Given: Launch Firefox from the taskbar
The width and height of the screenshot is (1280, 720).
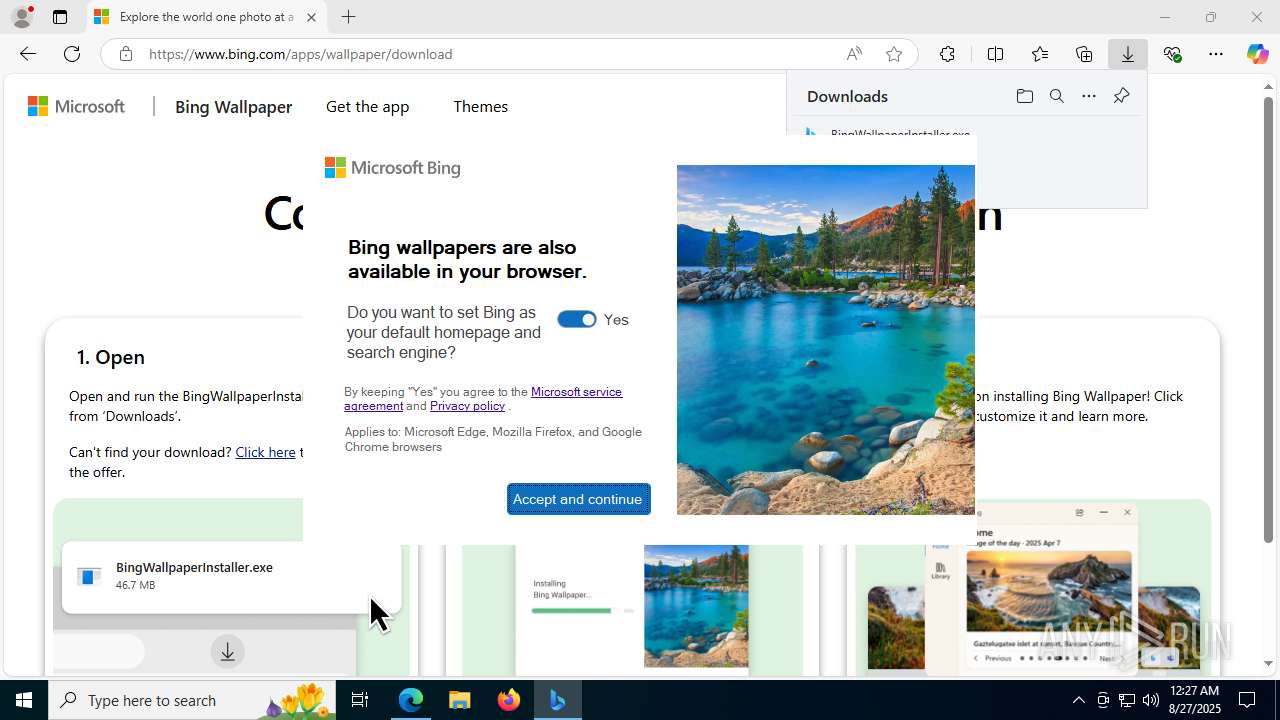Looking at the screenshot, I should 509,700.
